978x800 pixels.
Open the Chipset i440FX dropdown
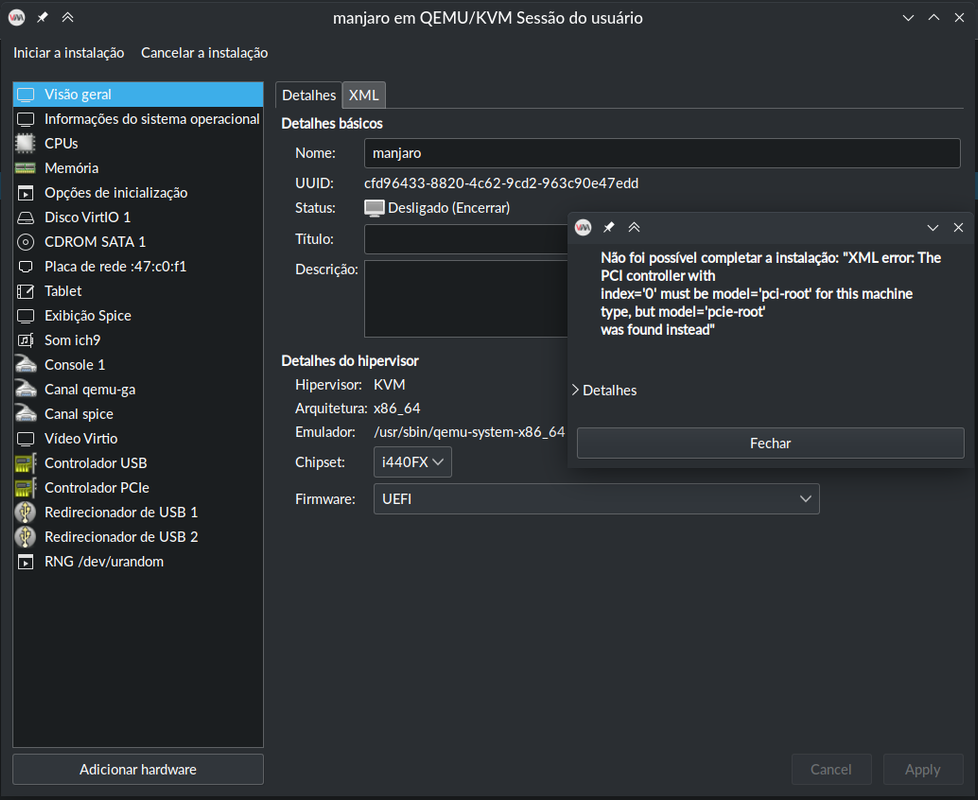tap(412, 462)
